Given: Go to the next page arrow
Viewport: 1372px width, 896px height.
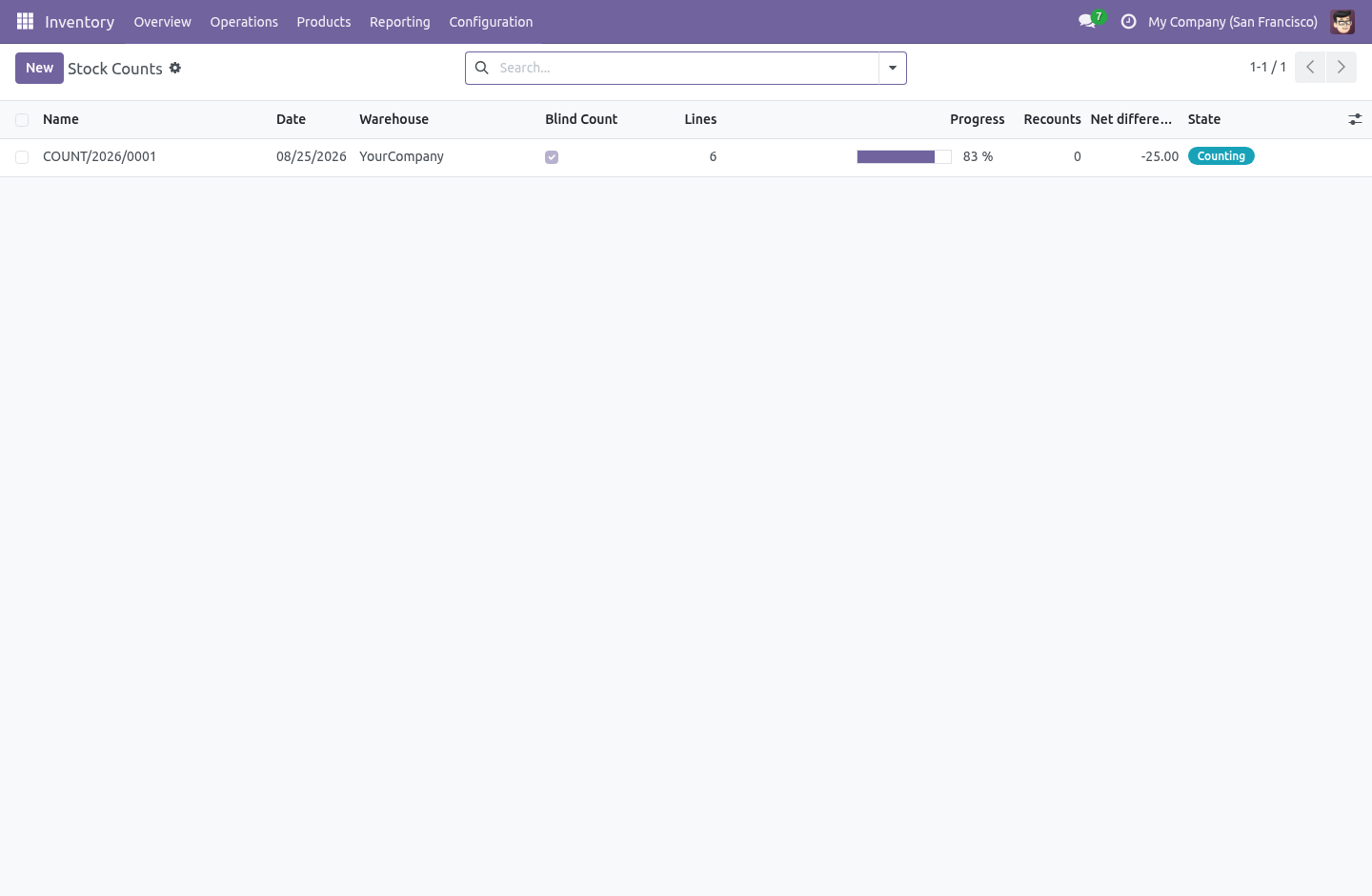Looking at the screenshot, I should [1341, 67].
